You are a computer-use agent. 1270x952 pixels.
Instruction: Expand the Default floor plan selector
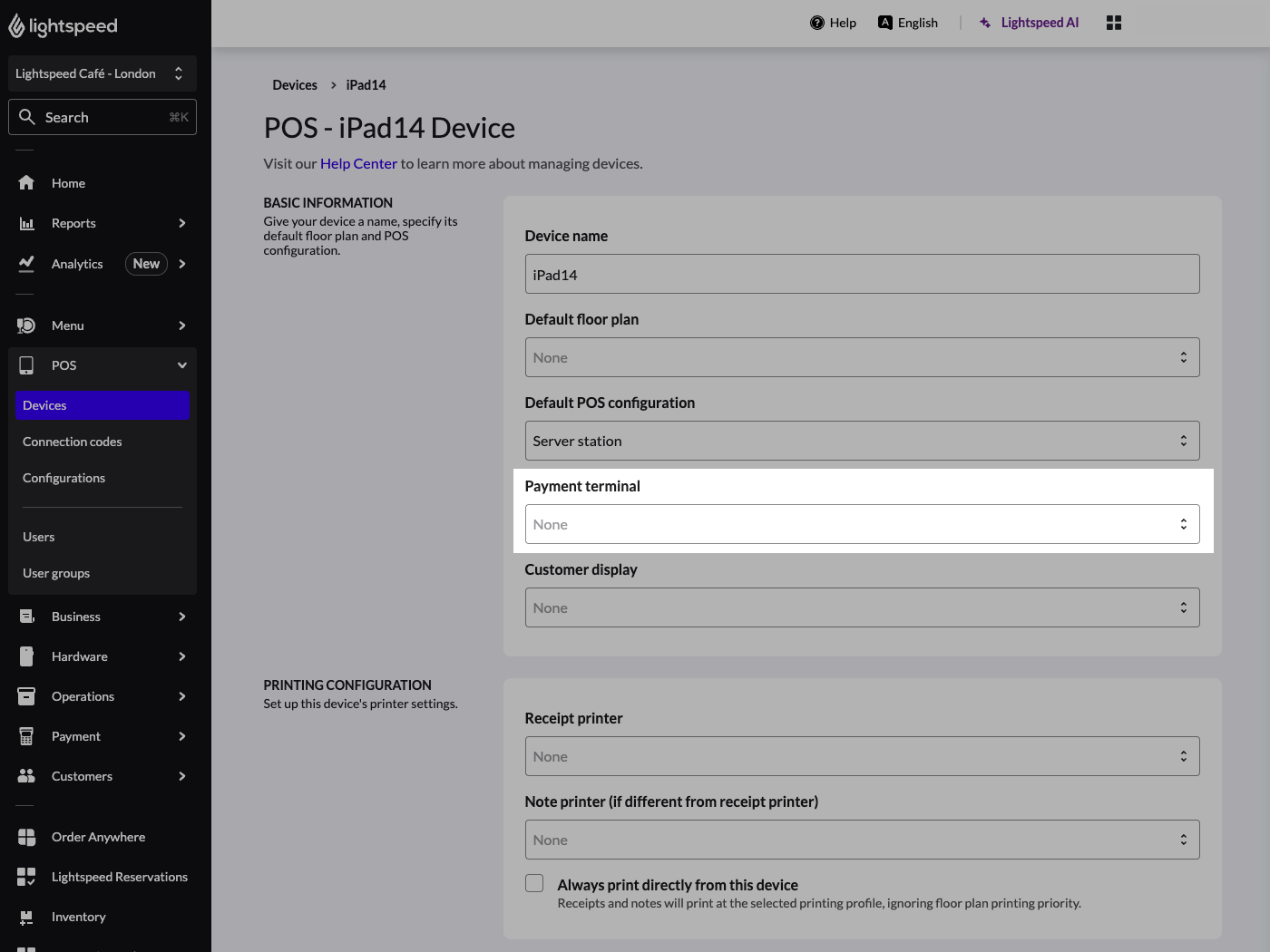(862, 356)
